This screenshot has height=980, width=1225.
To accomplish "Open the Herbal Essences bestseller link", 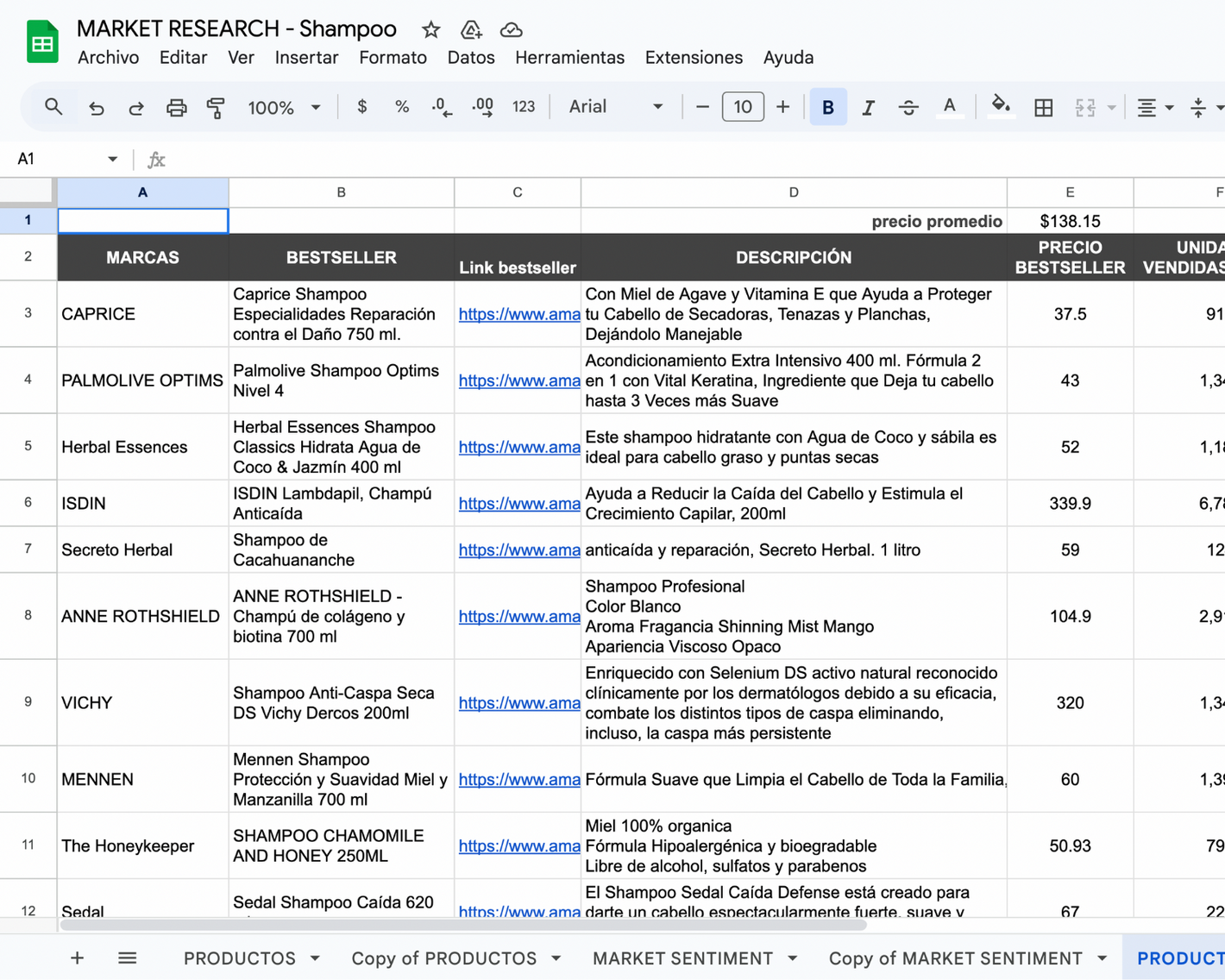I will click(x=518, y=448).
